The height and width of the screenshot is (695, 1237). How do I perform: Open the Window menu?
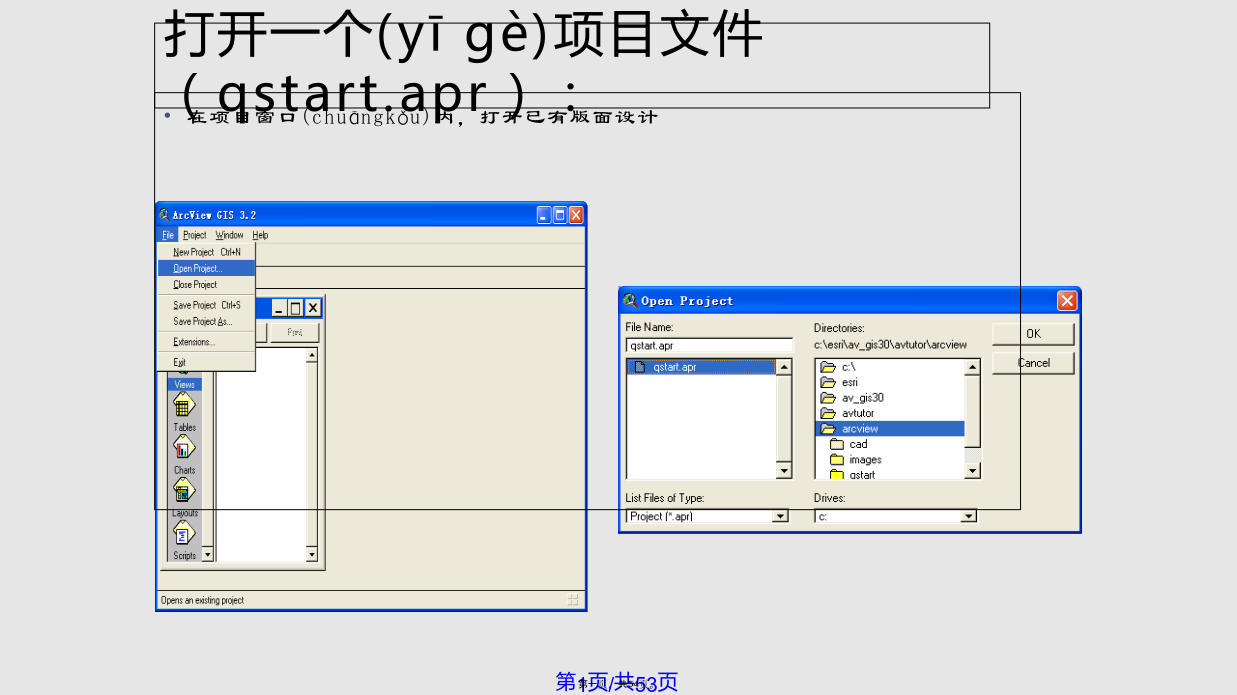pyautogui.click(x=229, y=235)
